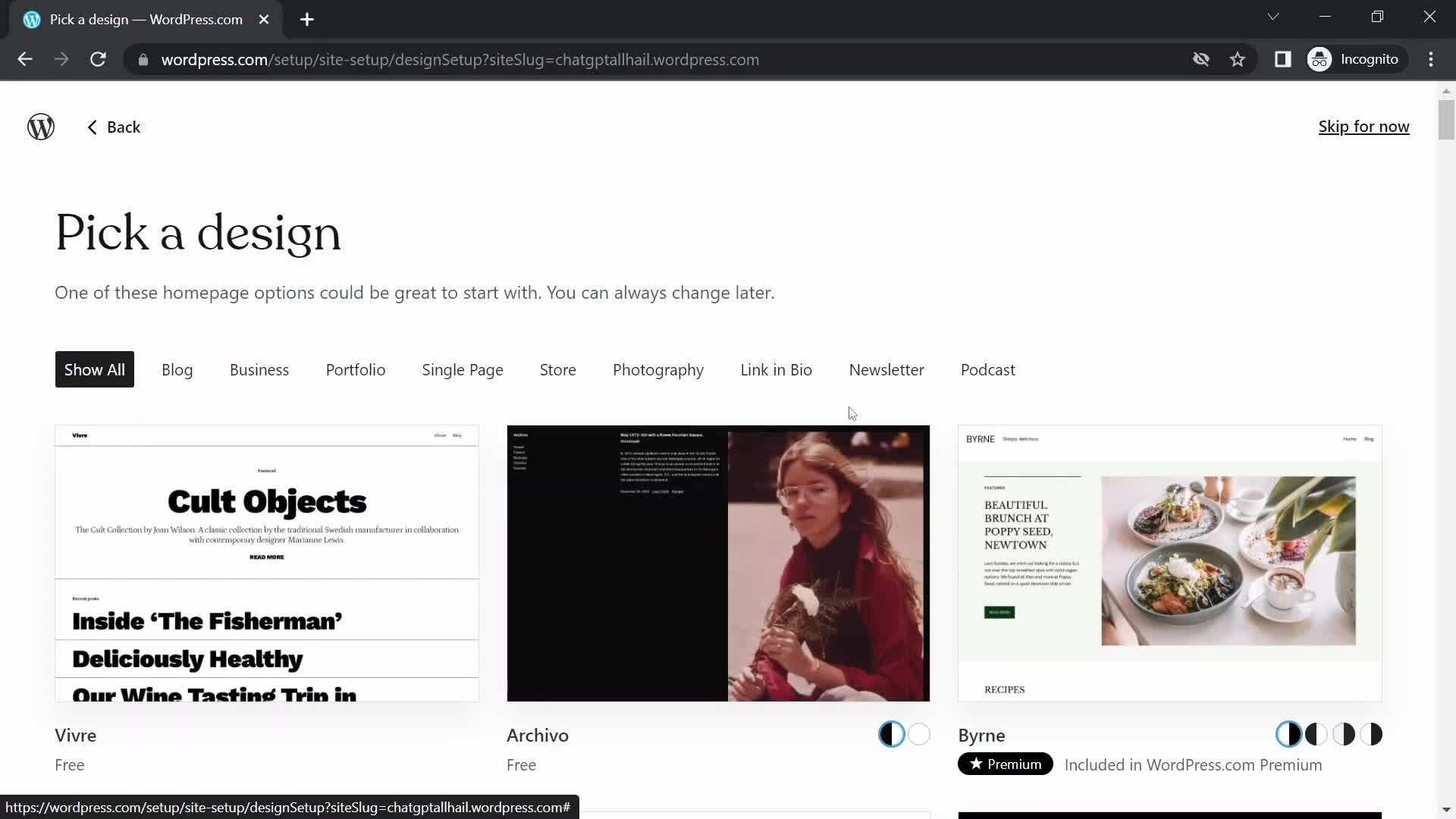Toggle light mode on Archivo theme
Viewport: 1456px width, 819px height.
tap(918, 734)
